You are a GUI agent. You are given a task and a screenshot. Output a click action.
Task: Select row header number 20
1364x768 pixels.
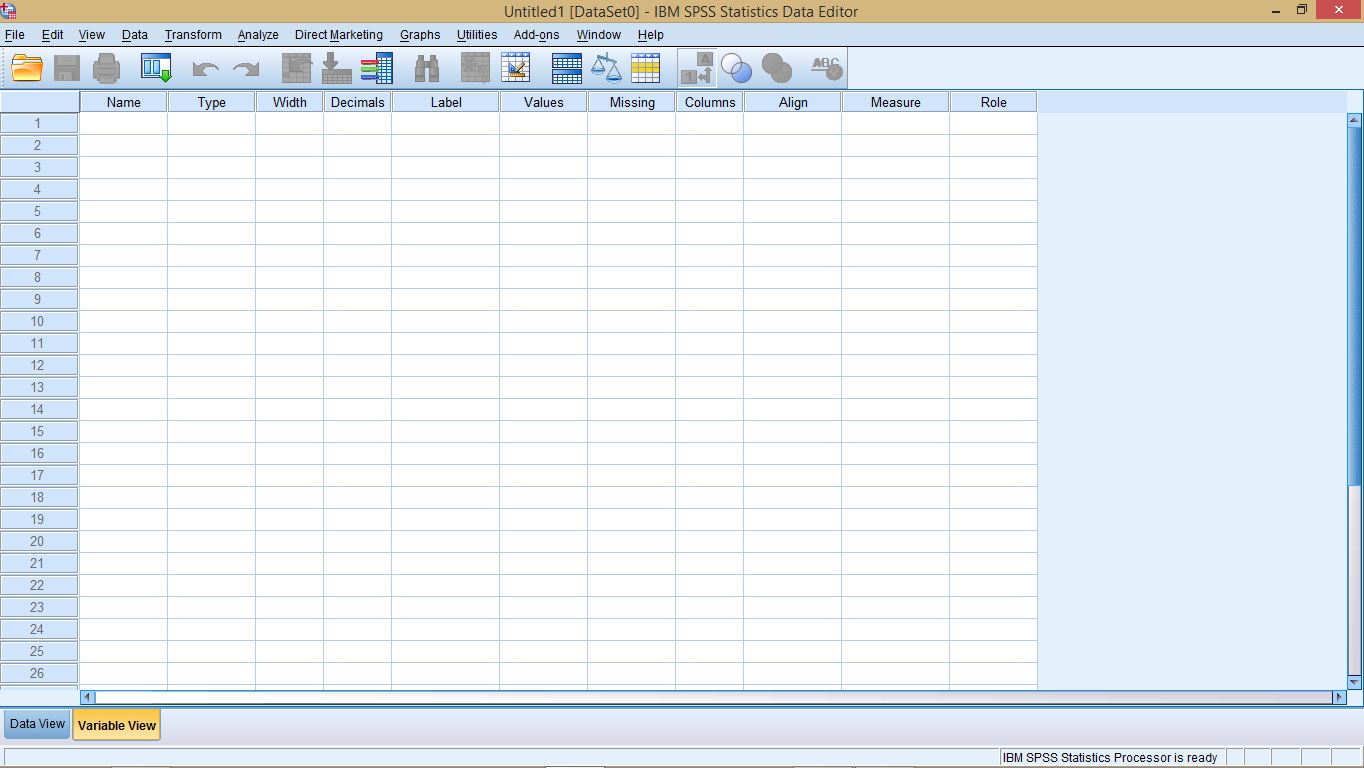pos(38,541)
